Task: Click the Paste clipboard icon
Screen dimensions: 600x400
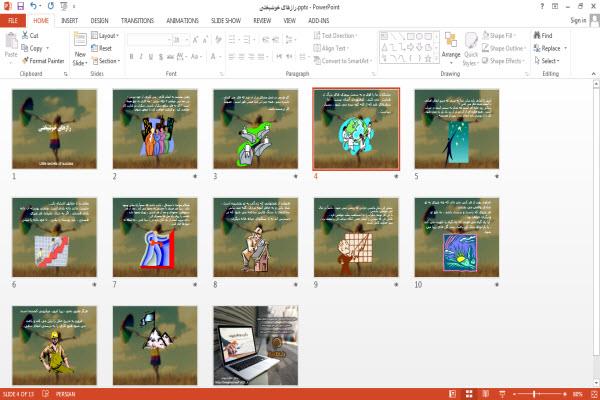Action: pos(11,41)
